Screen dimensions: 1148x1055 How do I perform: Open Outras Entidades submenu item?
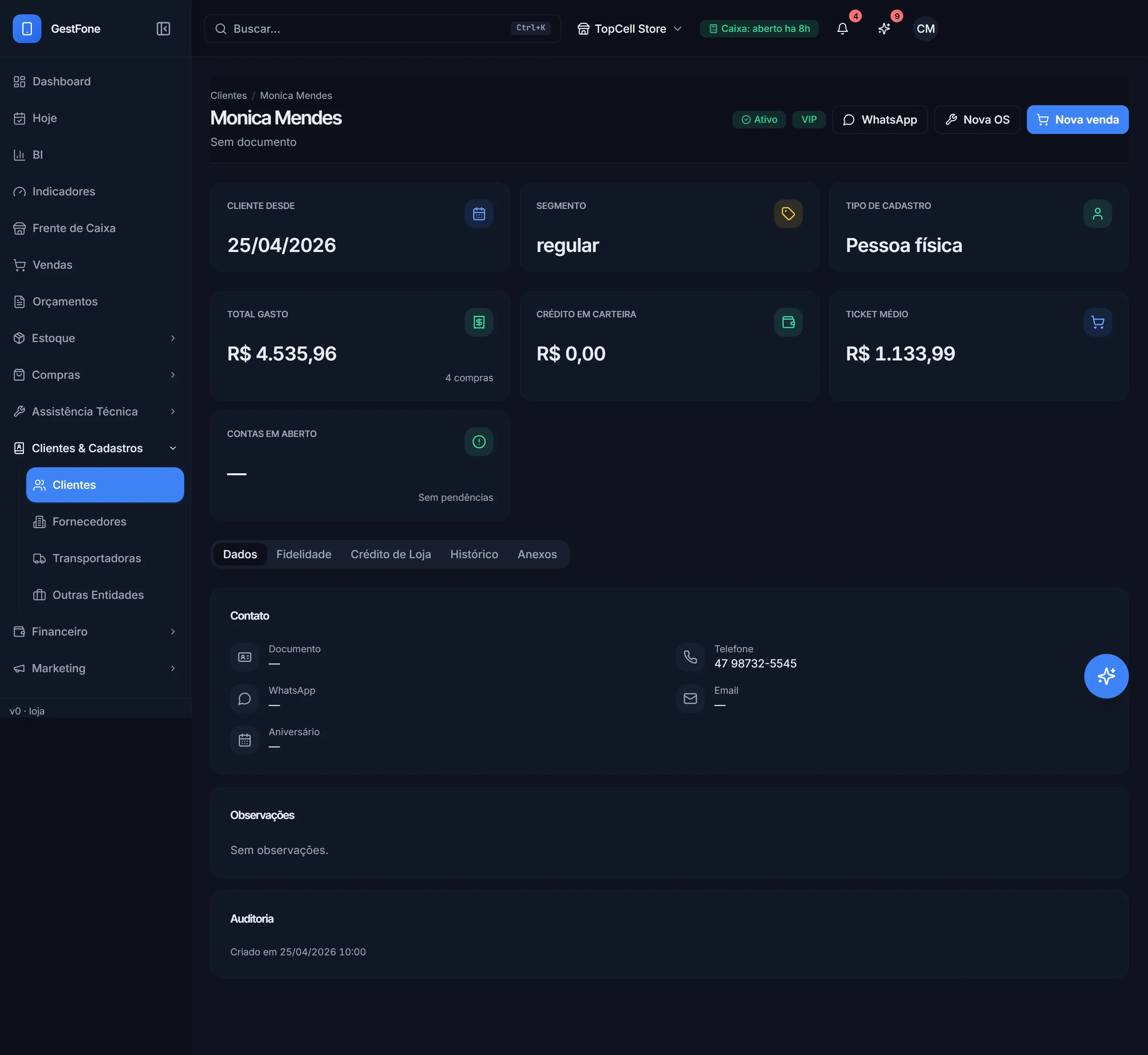[105, 595]
